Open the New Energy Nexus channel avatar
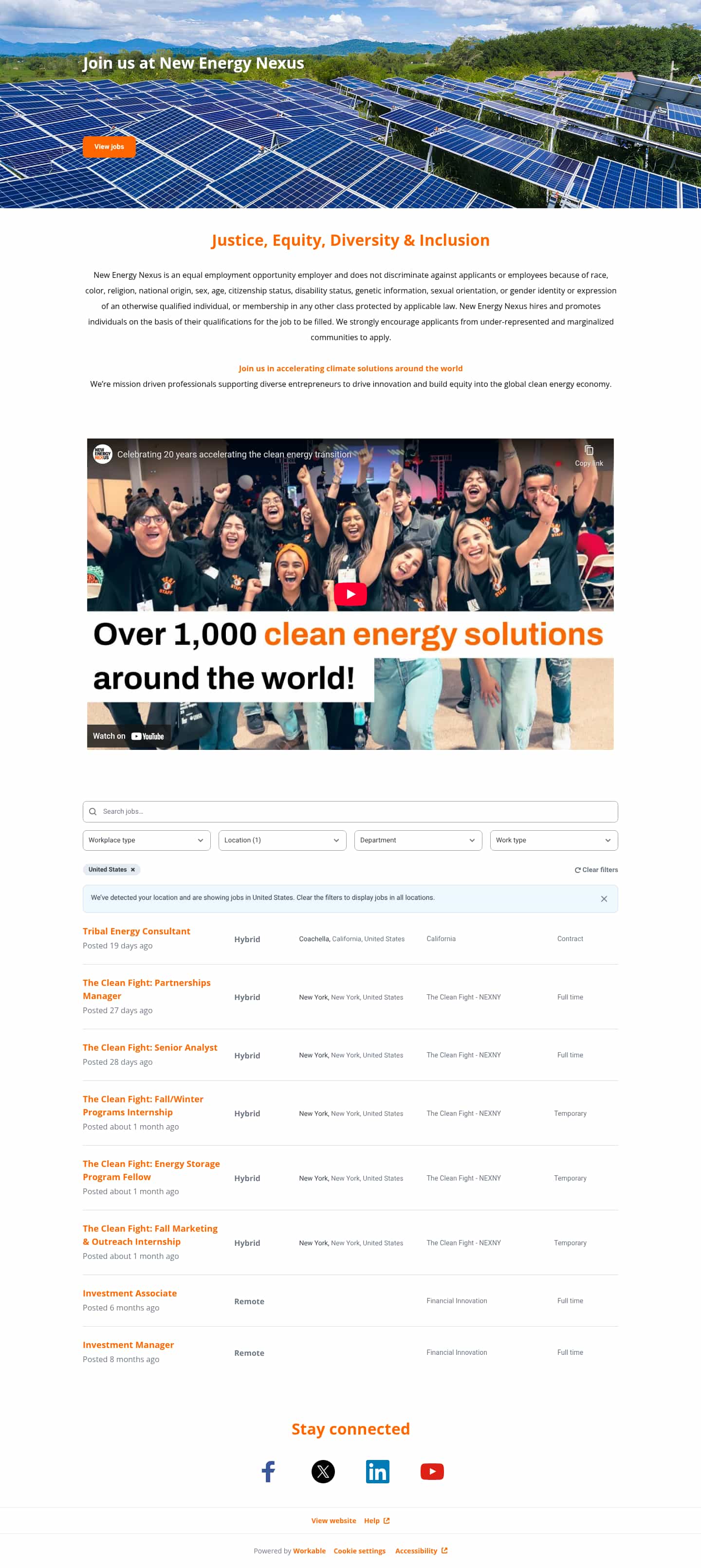This screenshot has height=1568, width=701. click(x=102, y=454)
